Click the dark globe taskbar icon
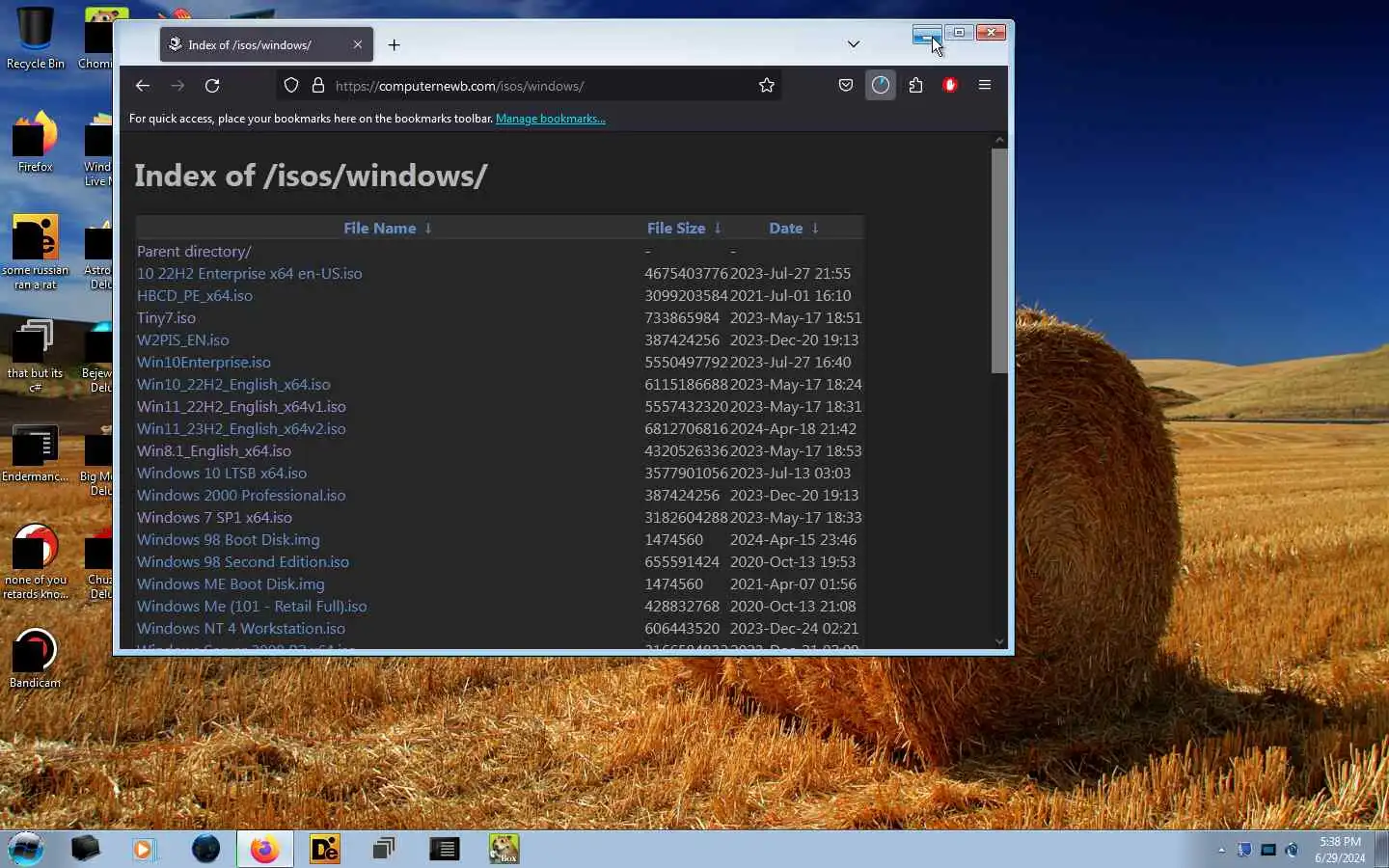 pyautogui.click(x=205, y=849)
